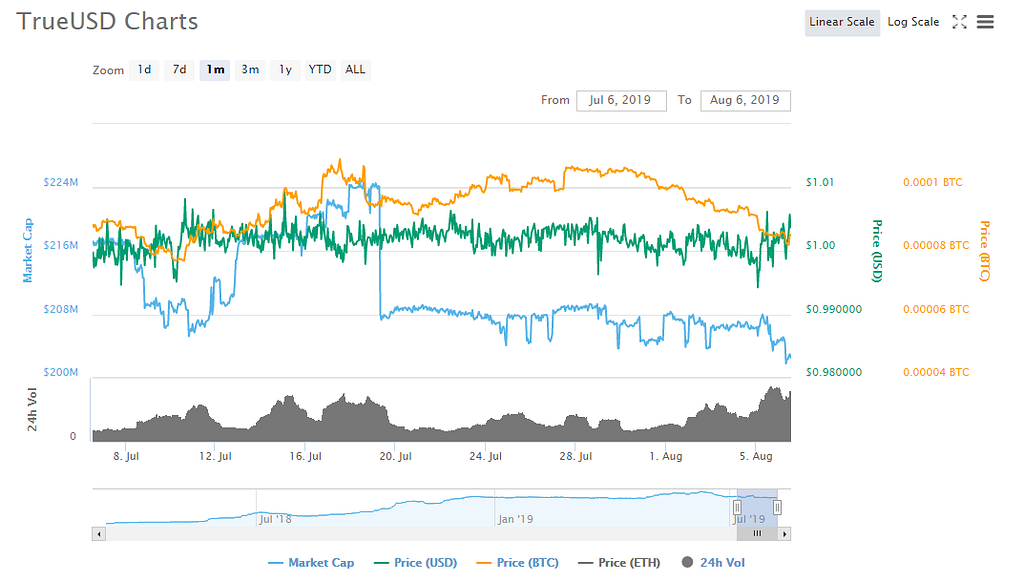Show ALL time range
This screenshot has width=1024, height=578.
(x=355, y=70)
